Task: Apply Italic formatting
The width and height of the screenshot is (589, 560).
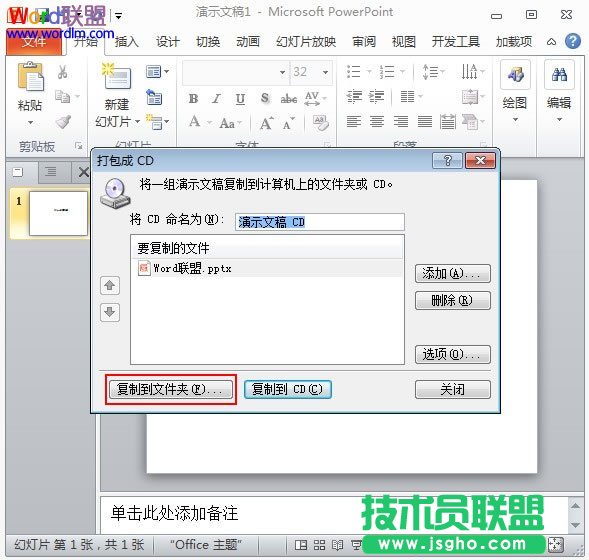Action: click(x=216, y=99)
